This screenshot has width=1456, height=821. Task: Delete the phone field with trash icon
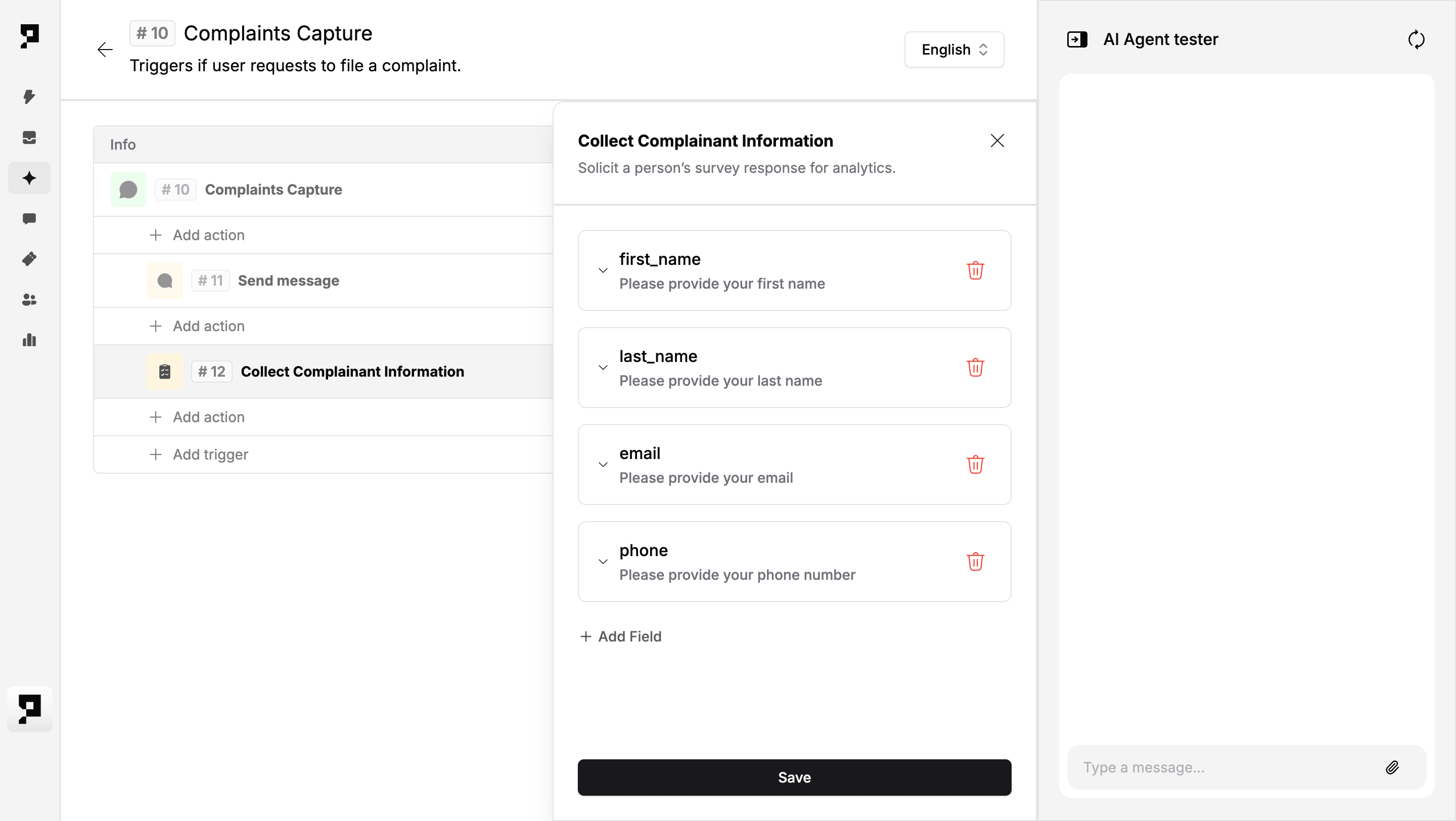pyautogui.click(x=975, y=562)
